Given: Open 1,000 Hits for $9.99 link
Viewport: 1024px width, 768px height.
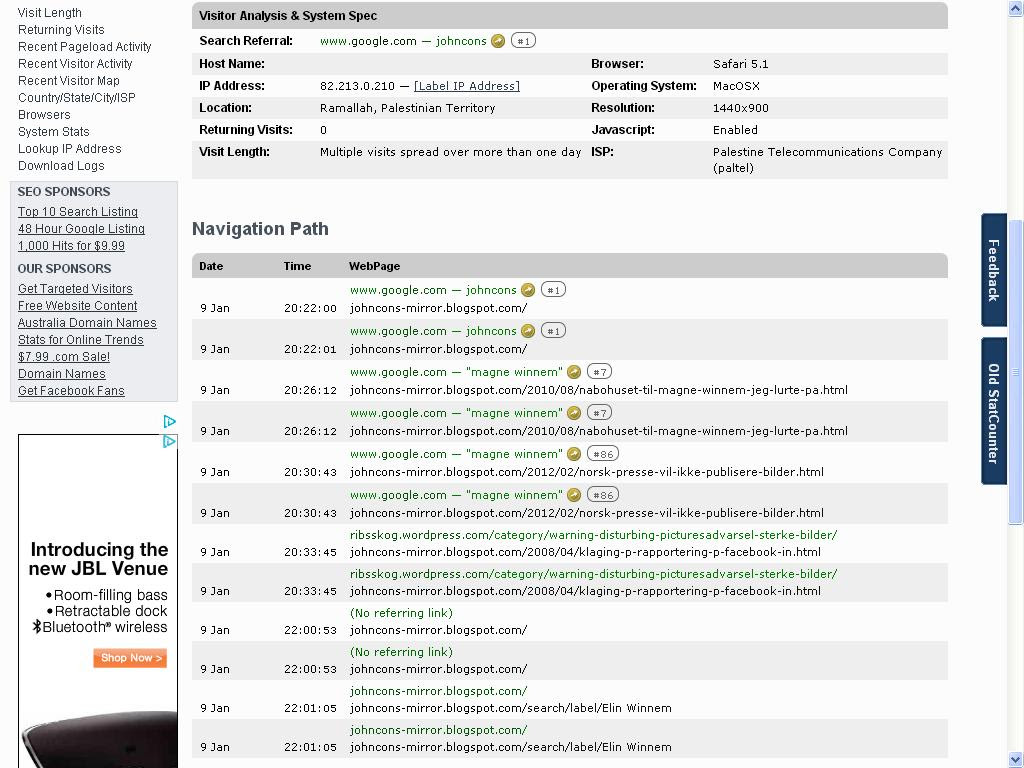Looking at the screenshot, I should point(71,246).
